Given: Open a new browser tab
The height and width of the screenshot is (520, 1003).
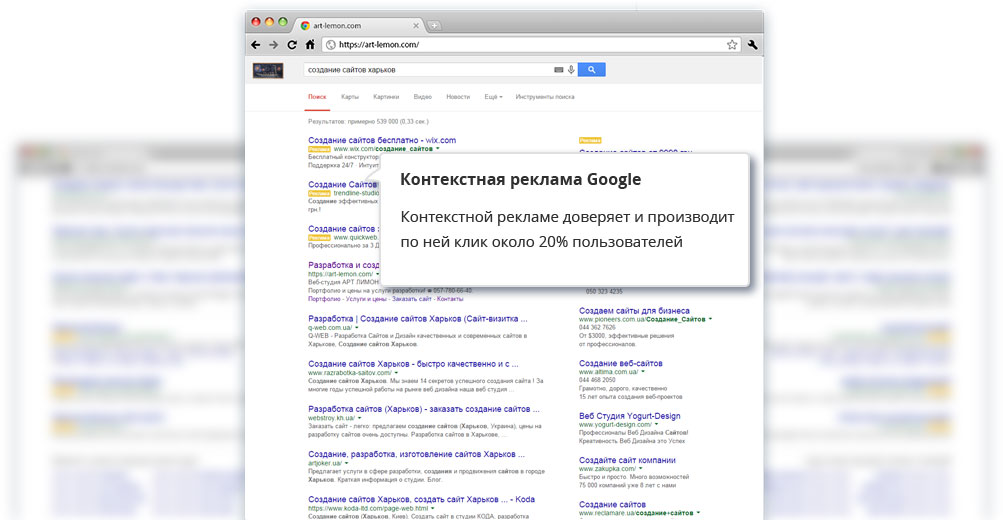Looking at the screenshot, I should [x=434, y=26].
